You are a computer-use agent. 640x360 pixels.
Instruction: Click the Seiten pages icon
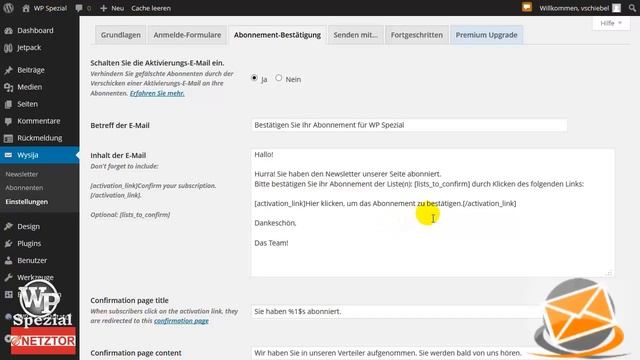coord(8,104)
